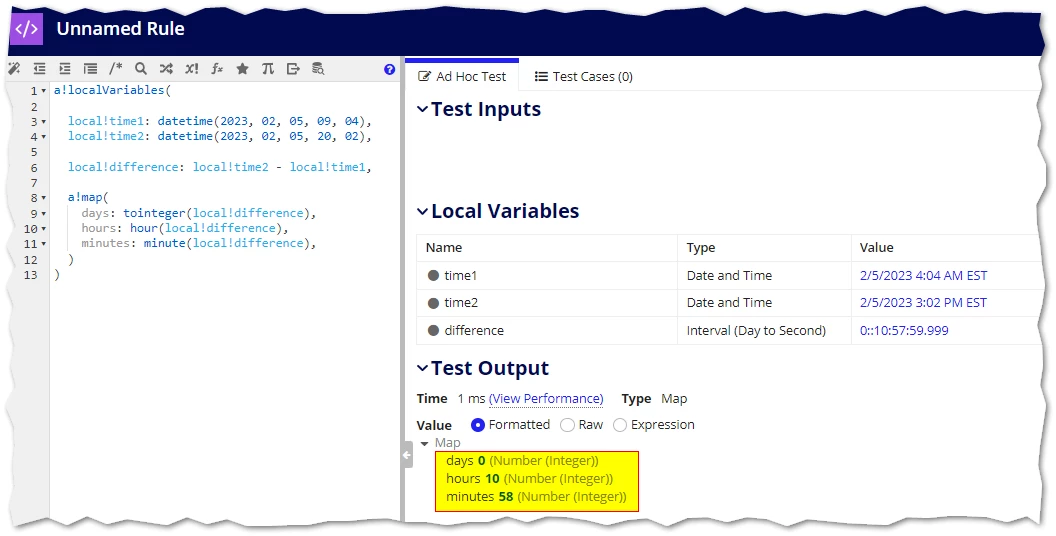Click the outdent icon in the editor toolbar
The height and width of the screenshot is (536, 1056).
(x=40, y=69)
